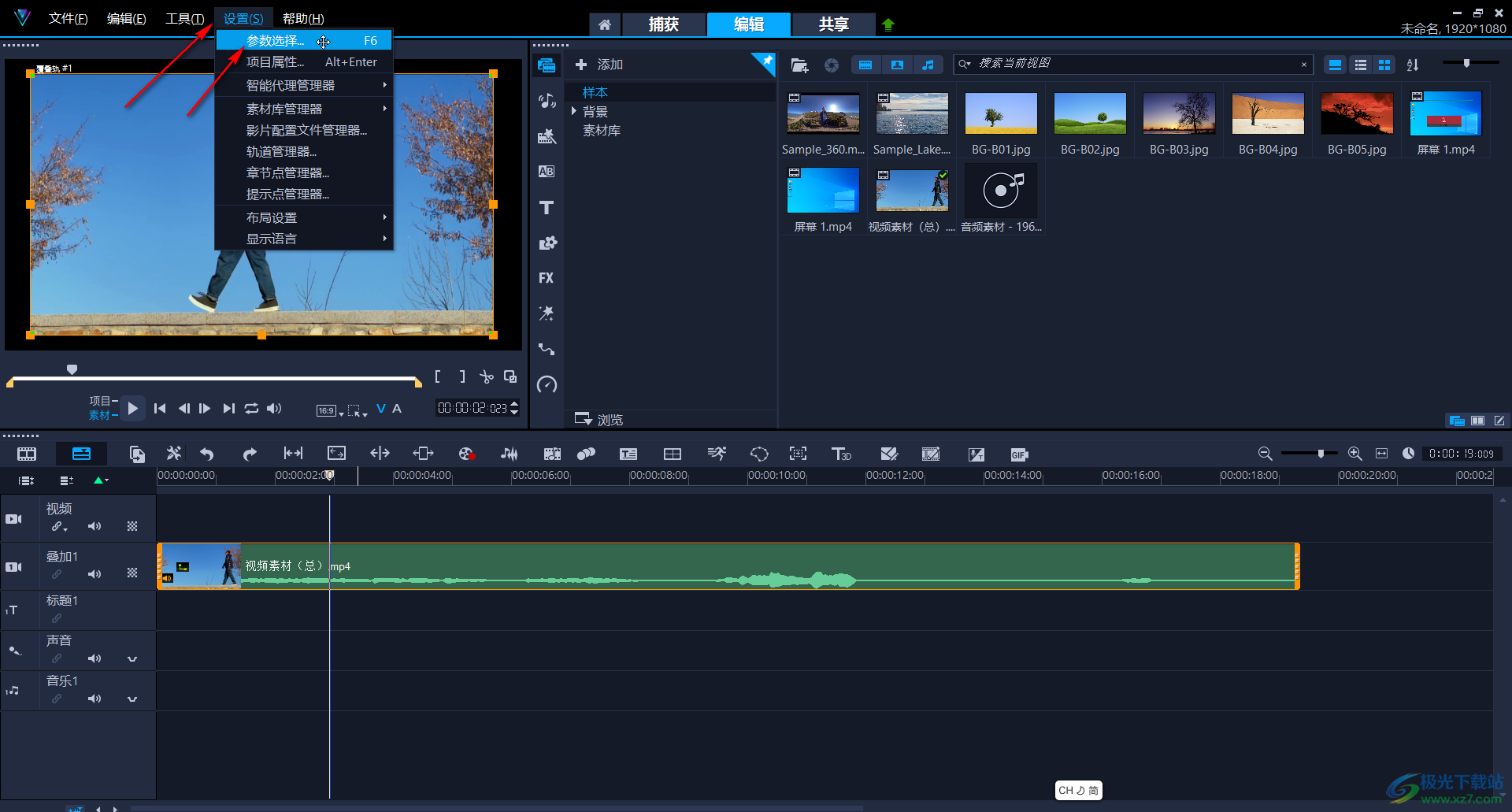Open the Path motion panel icon
This screenshot has width=1512, height=812.
click(547, 349)
